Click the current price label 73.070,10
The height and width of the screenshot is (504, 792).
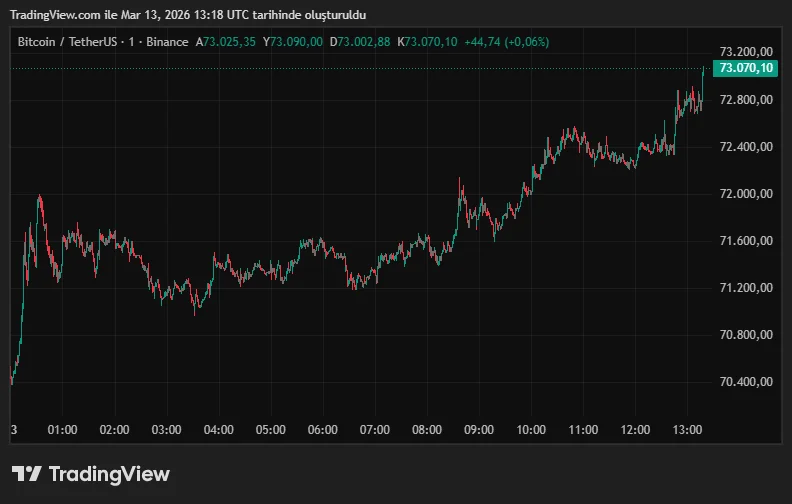(x=746, y=68)
